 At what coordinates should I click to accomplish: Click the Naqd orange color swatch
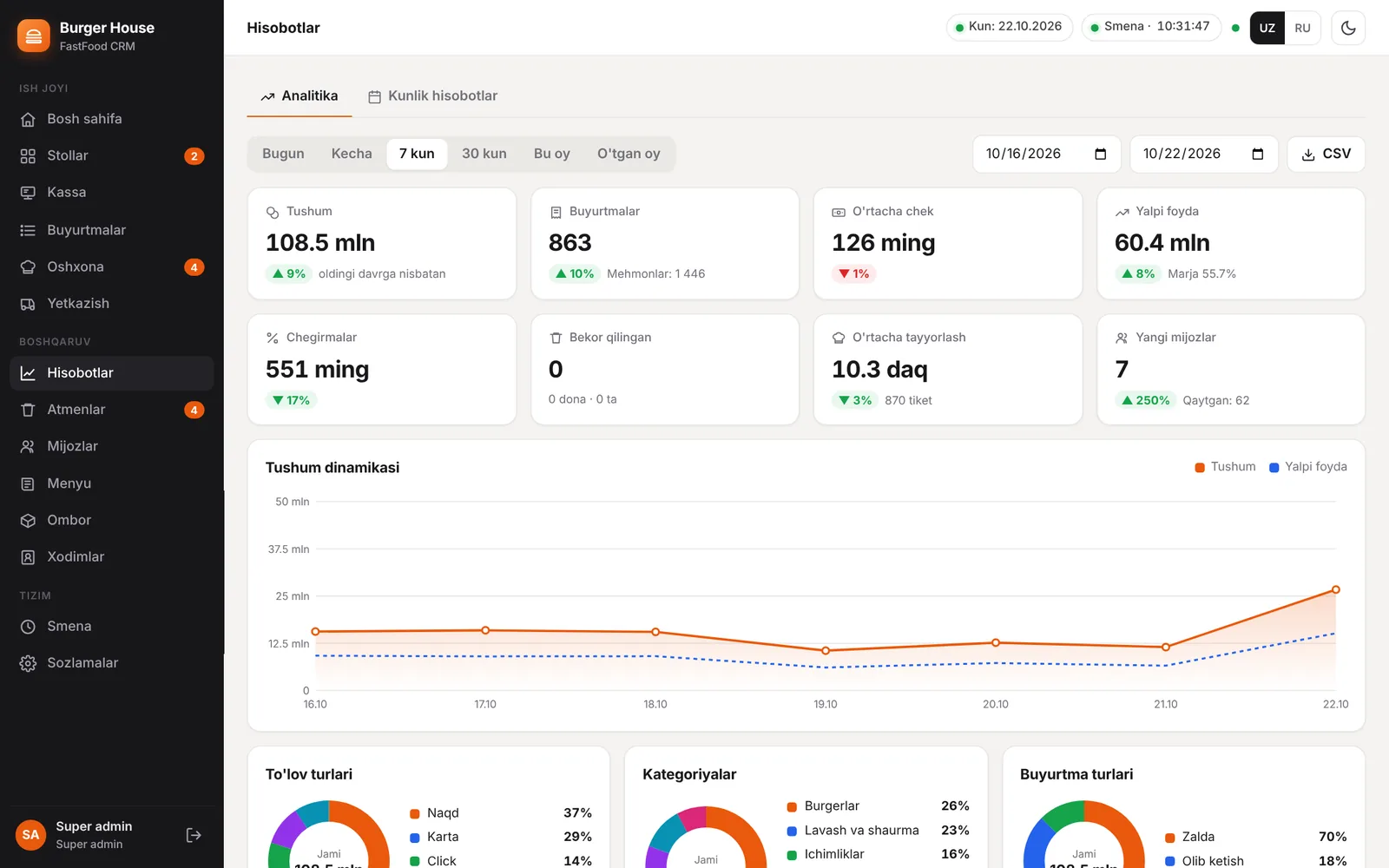click(x=415, y=813)
